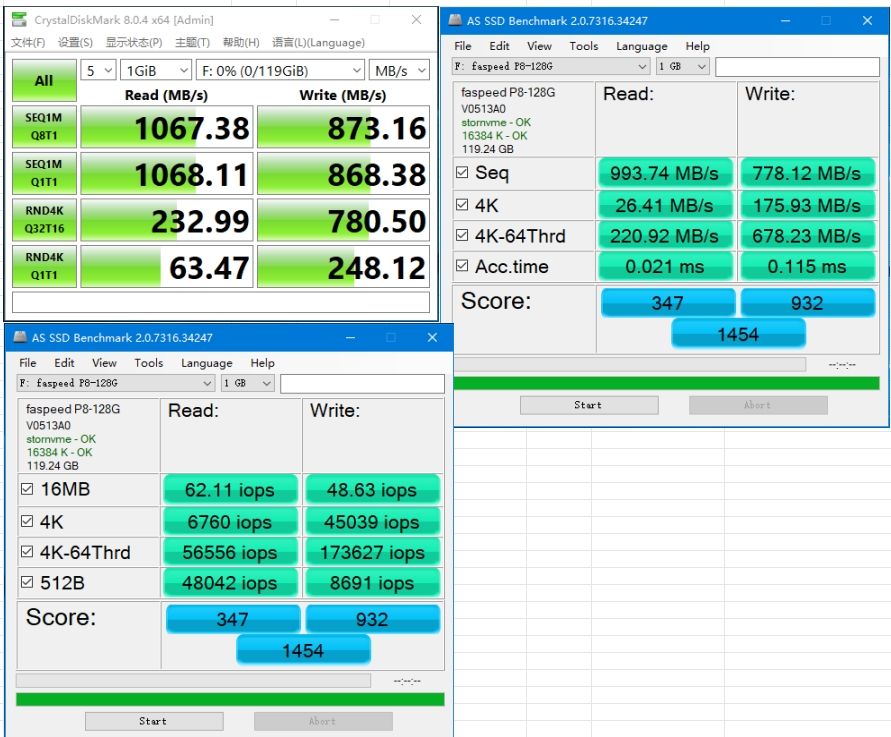Click the CrystalDiskMark app icon in title bar
891x737 pixels.
(x=19, y=19)
